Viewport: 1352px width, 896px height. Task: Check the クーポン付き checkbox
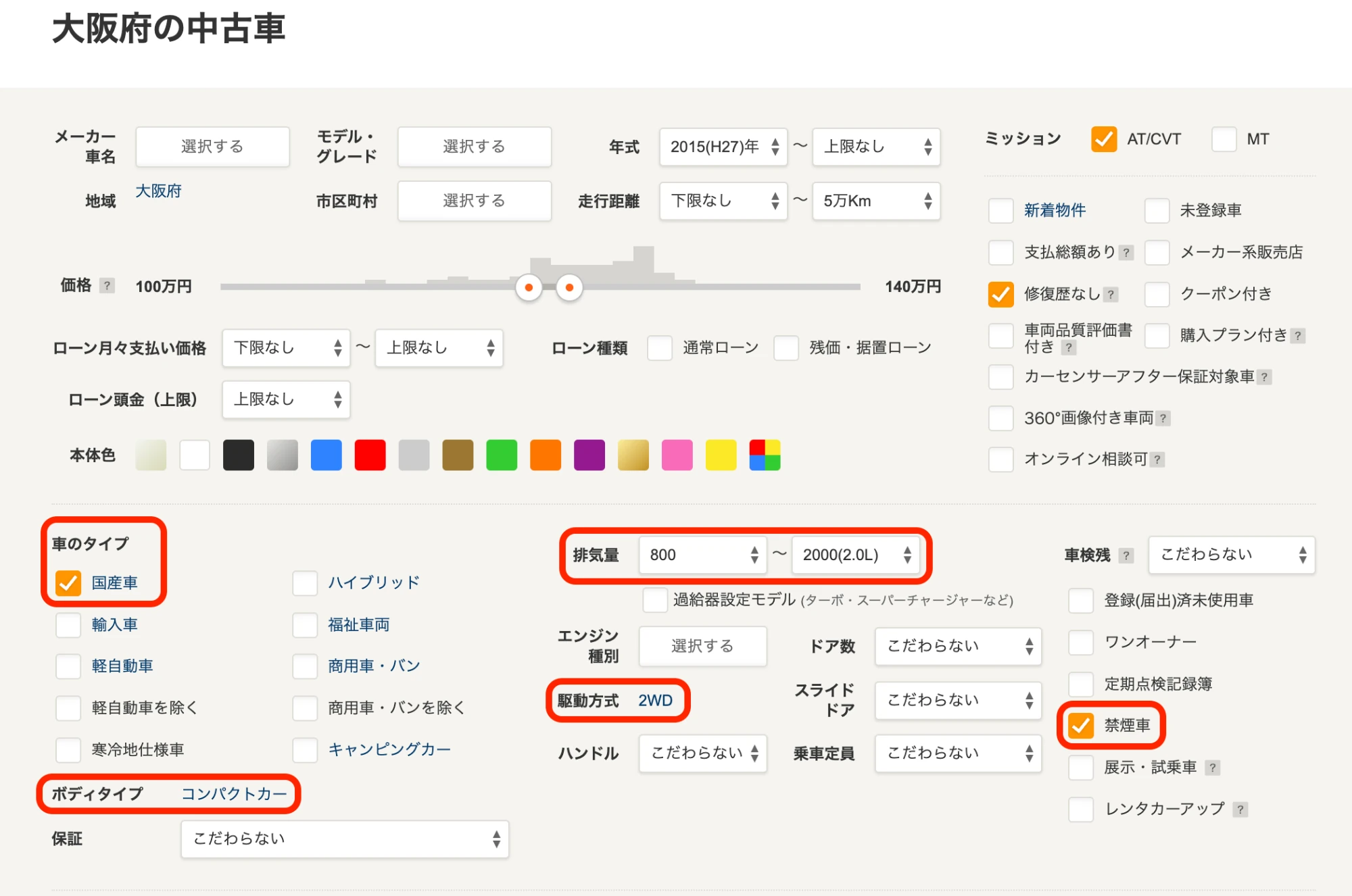1157,294
